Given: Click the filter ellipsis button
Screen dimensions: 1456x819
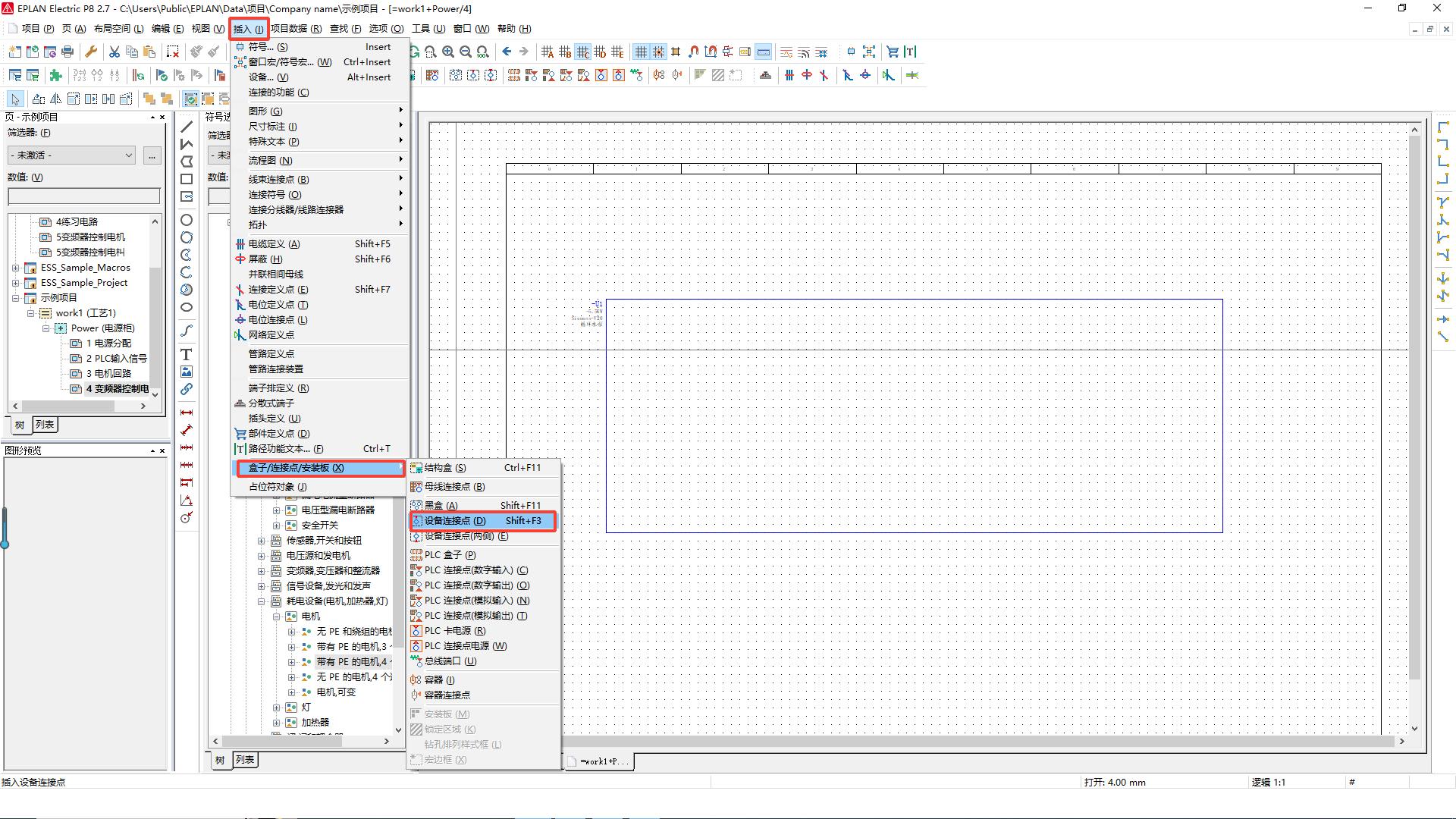Looking at the screenshot, I should tap(152, 155).
